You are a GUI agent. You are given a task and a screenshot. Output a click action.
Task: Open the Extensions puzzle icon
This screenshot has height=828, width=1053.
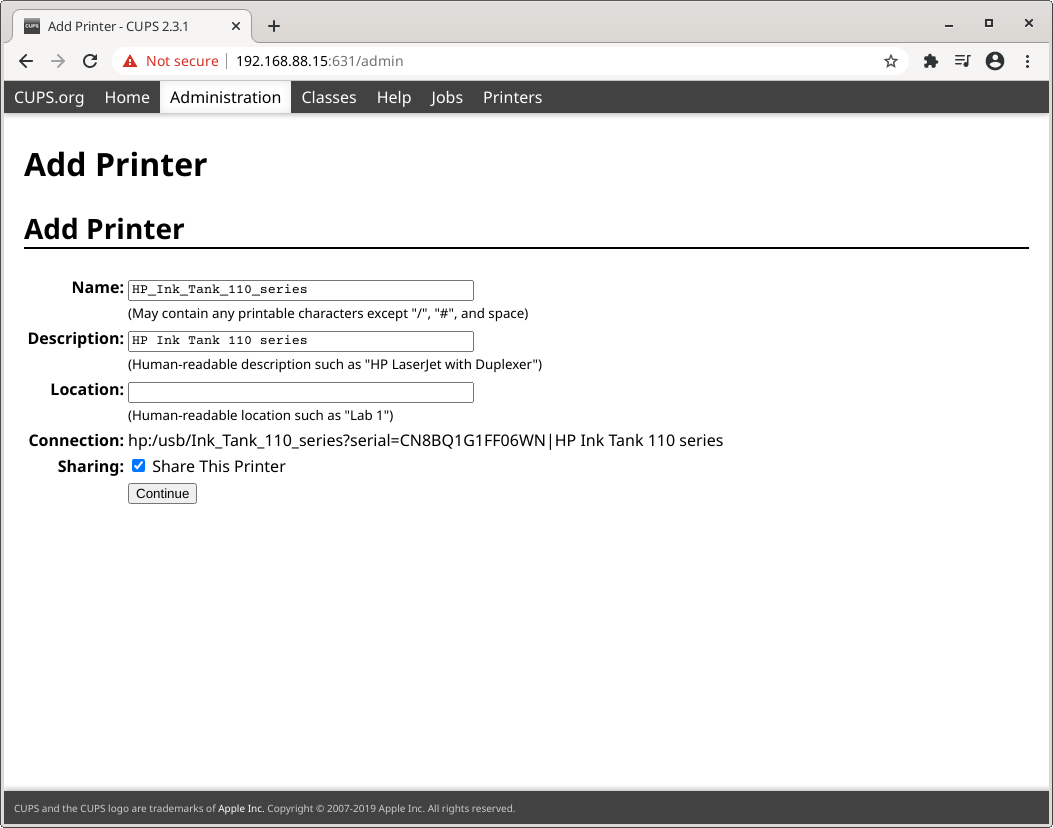pos(930,61)
